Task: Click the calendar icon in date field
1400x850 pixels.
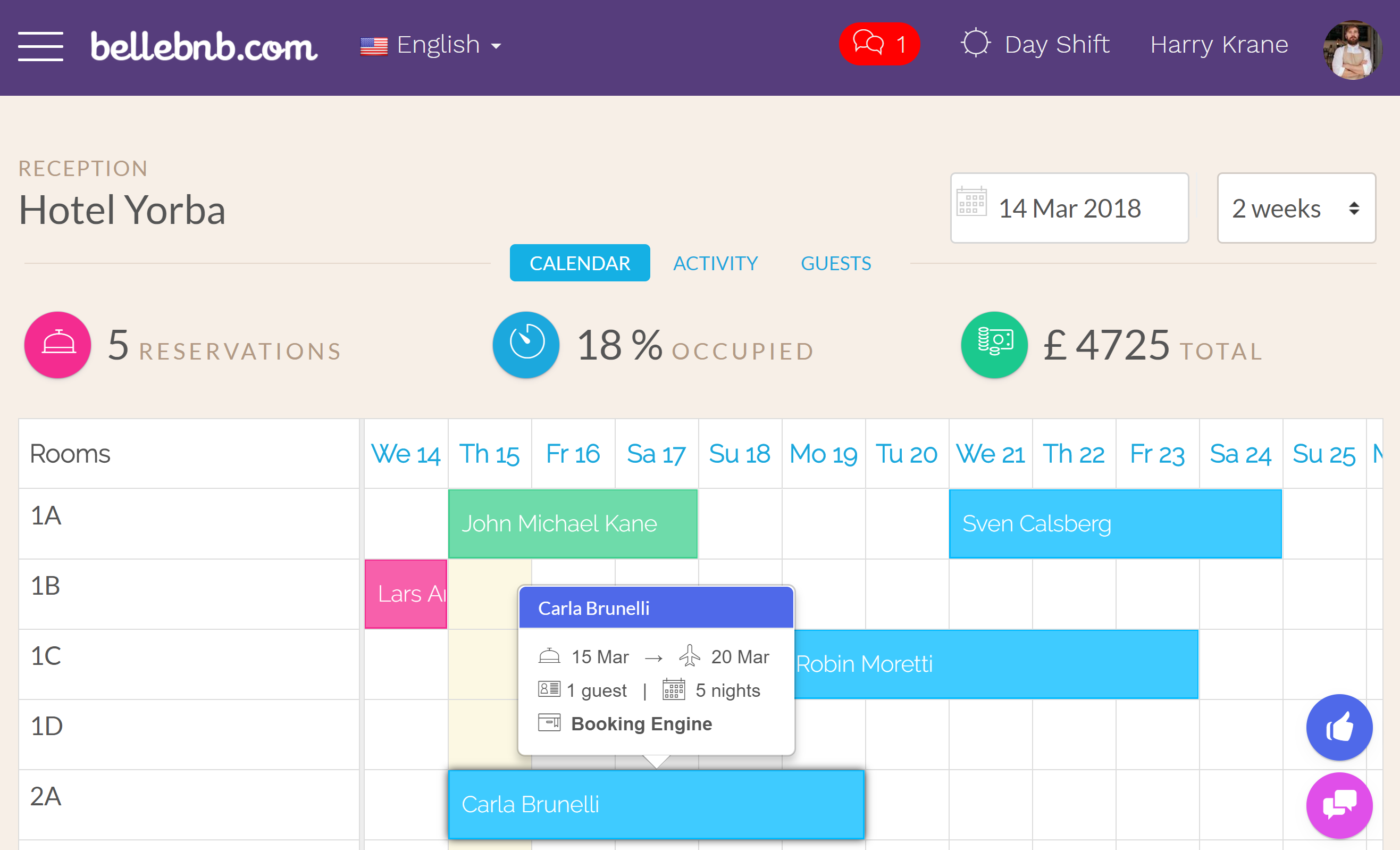Action: [971, 202]
